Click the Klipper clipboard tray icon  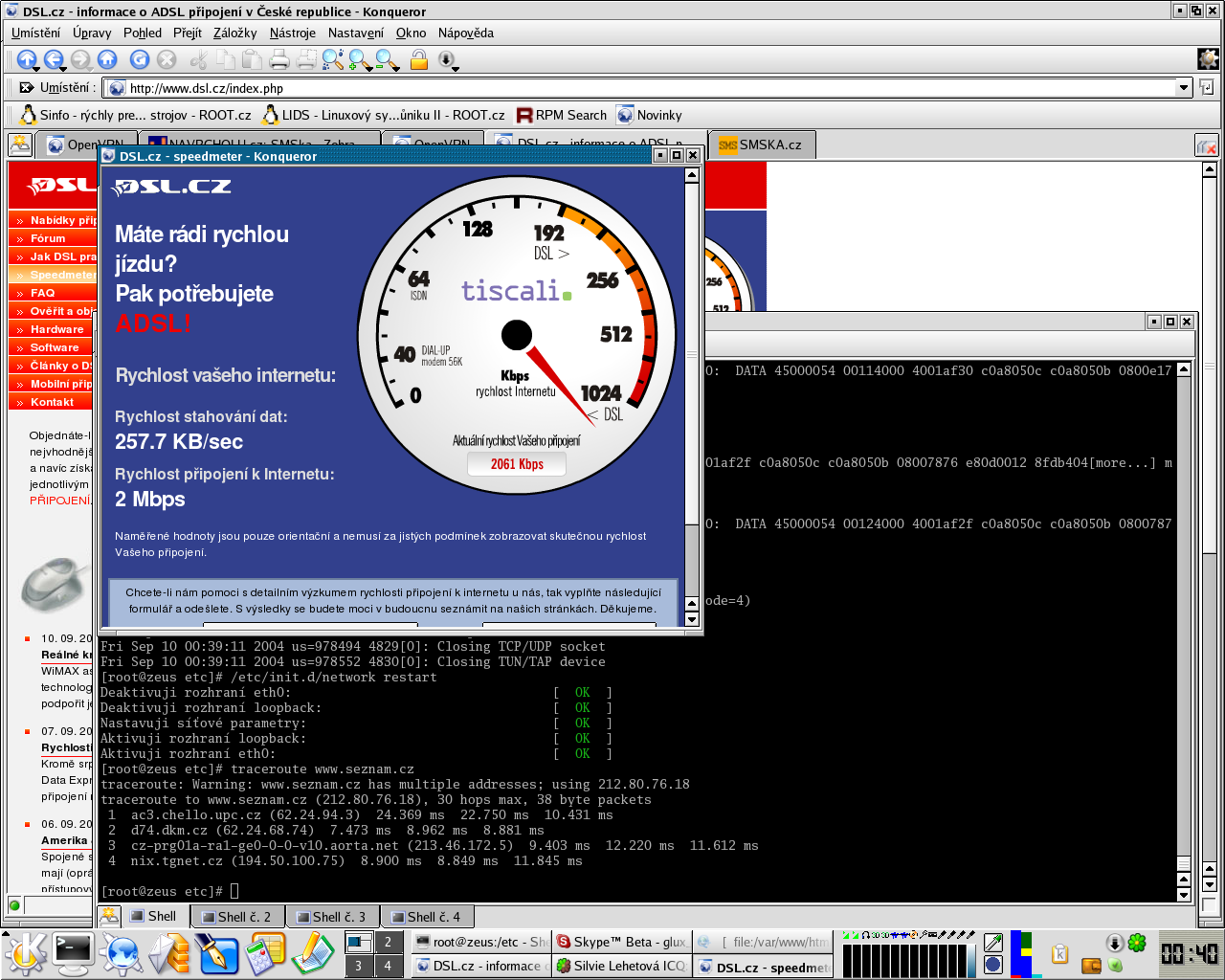(x=1059, y=953)
